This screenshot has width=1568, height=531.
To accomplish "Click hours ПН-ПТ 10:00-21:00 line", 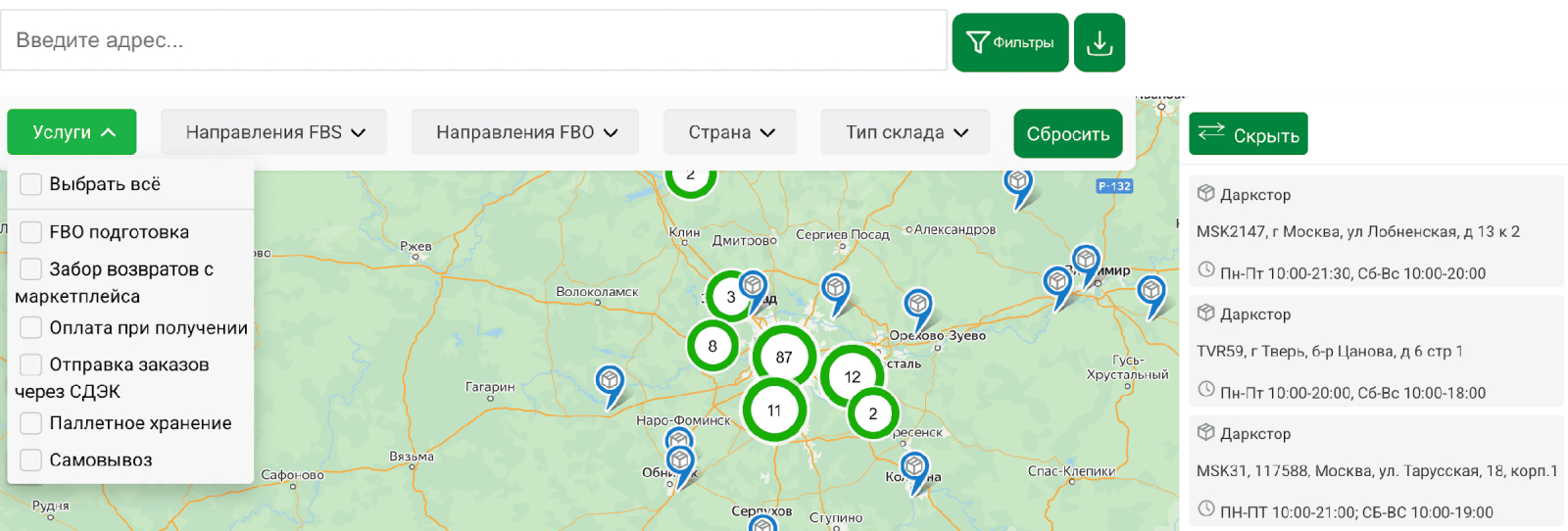I will tap(1356, 513).
